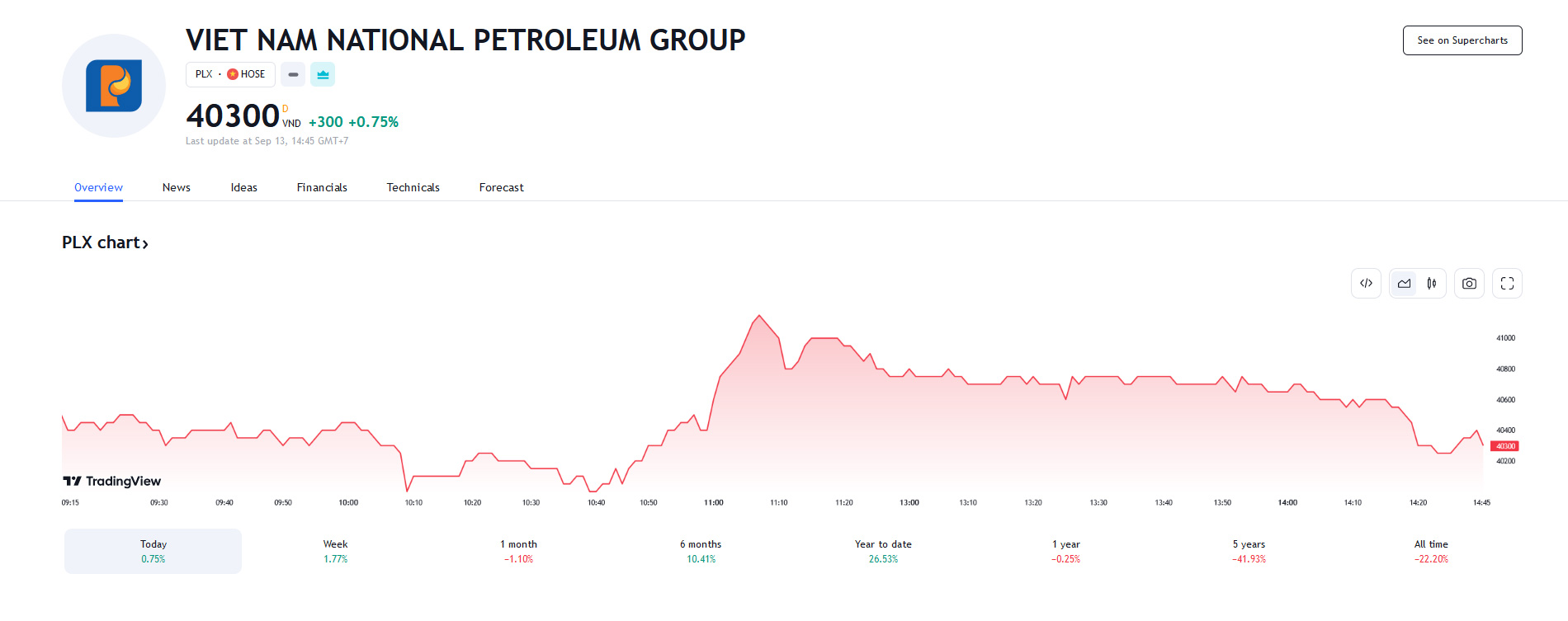The image size is (1568, 621).
Task: Open the chart in fullscreen mode
Action: (1507, 284)
